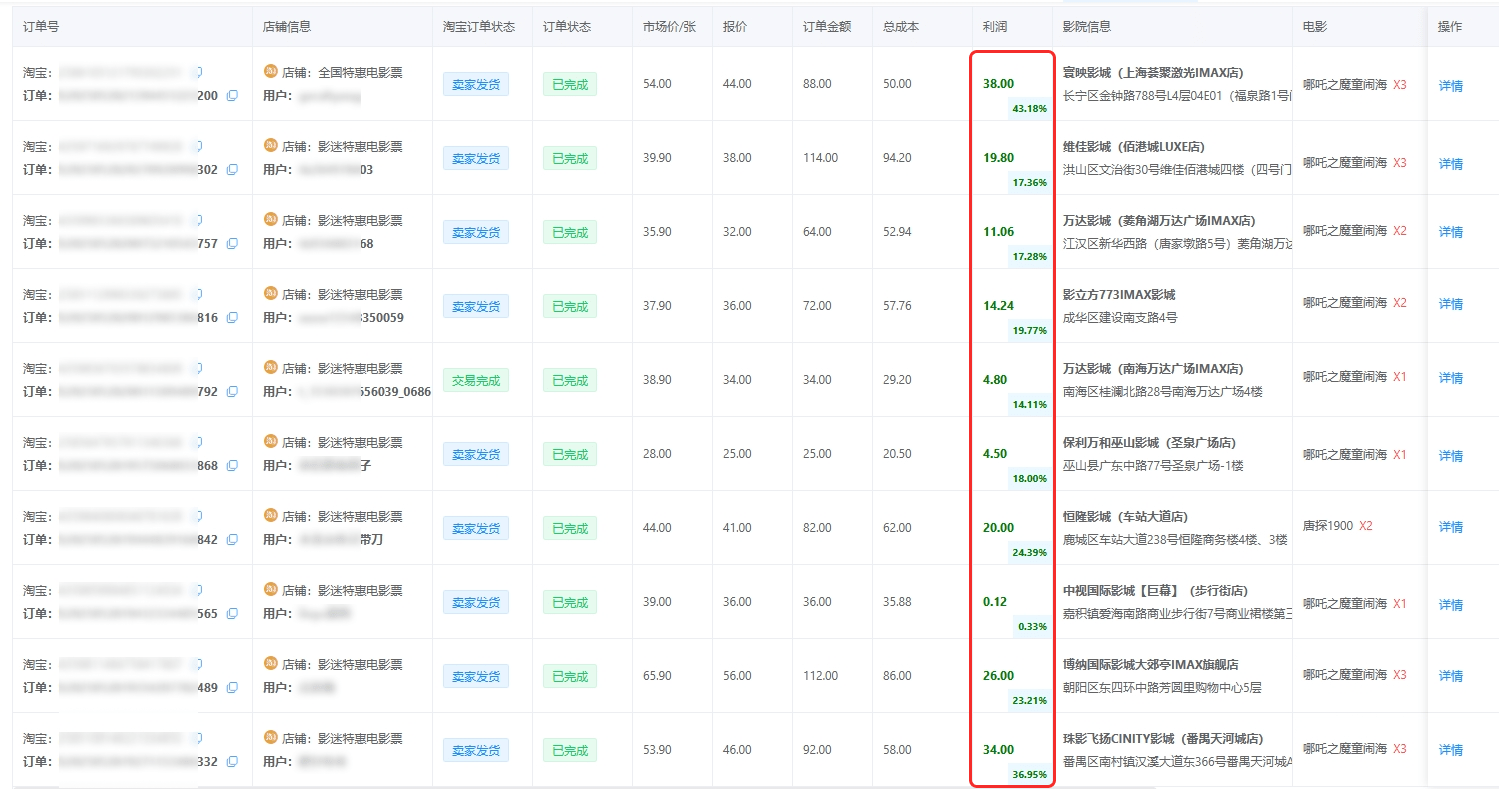Copy the 淘宝 number above order ending 757
1499x789 pixels.
[x=198, y=220]
